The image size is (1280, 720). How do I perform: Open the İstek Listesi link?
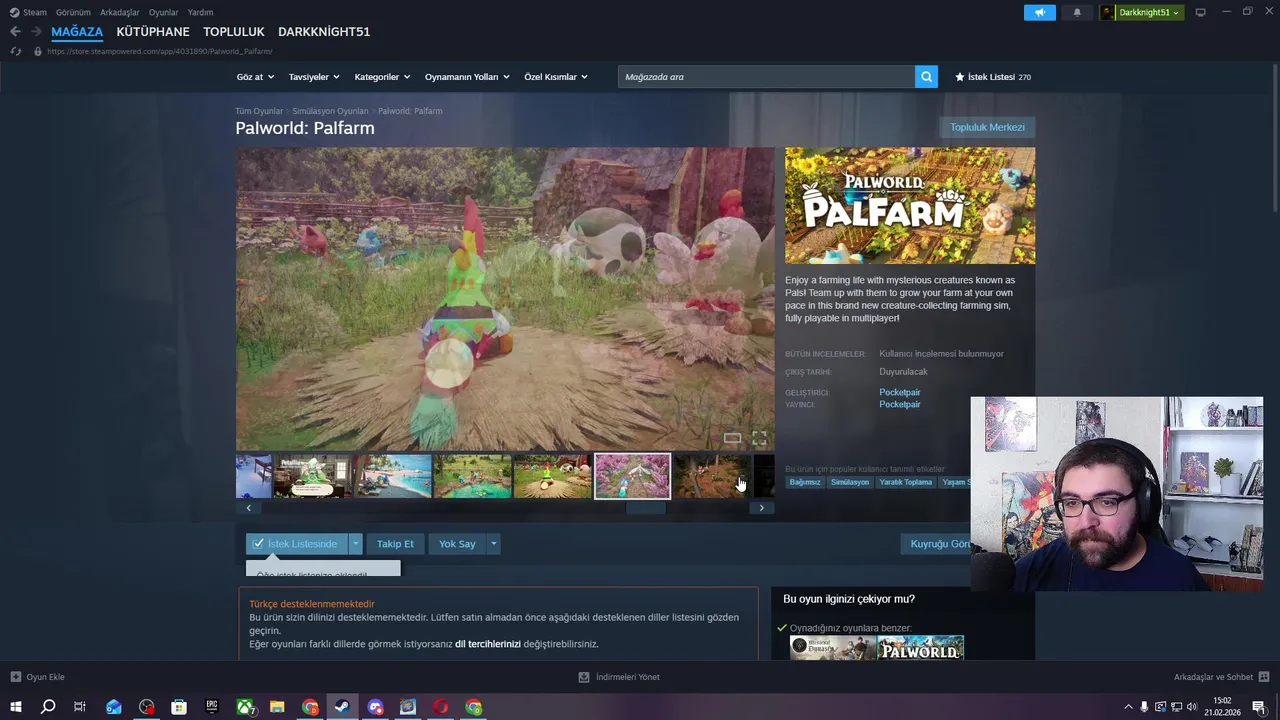coord(991,77)
